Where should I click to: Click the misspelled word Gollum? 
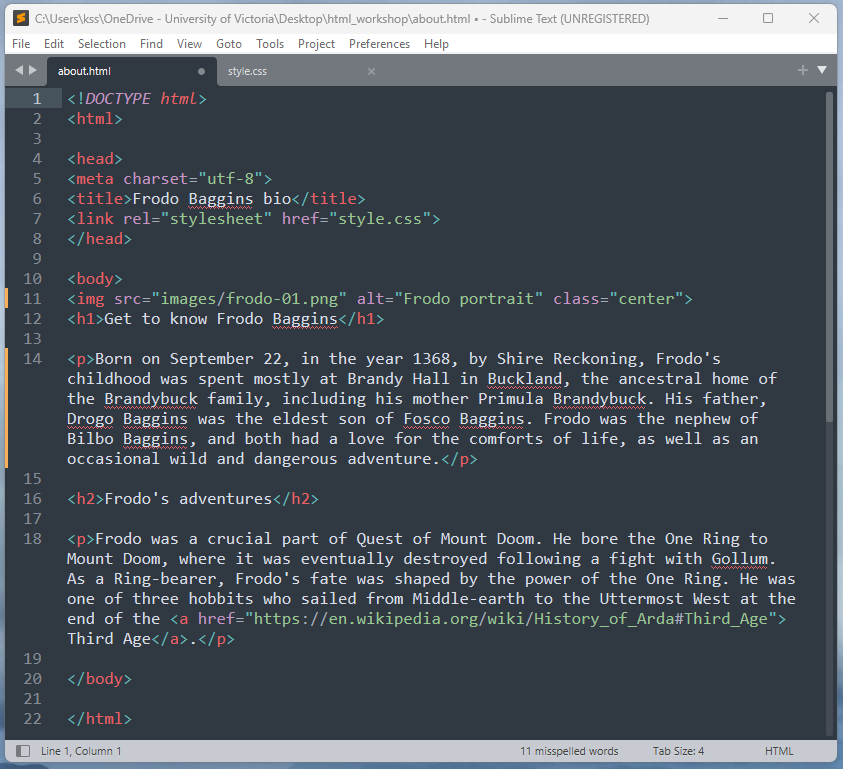coord(739,559)
